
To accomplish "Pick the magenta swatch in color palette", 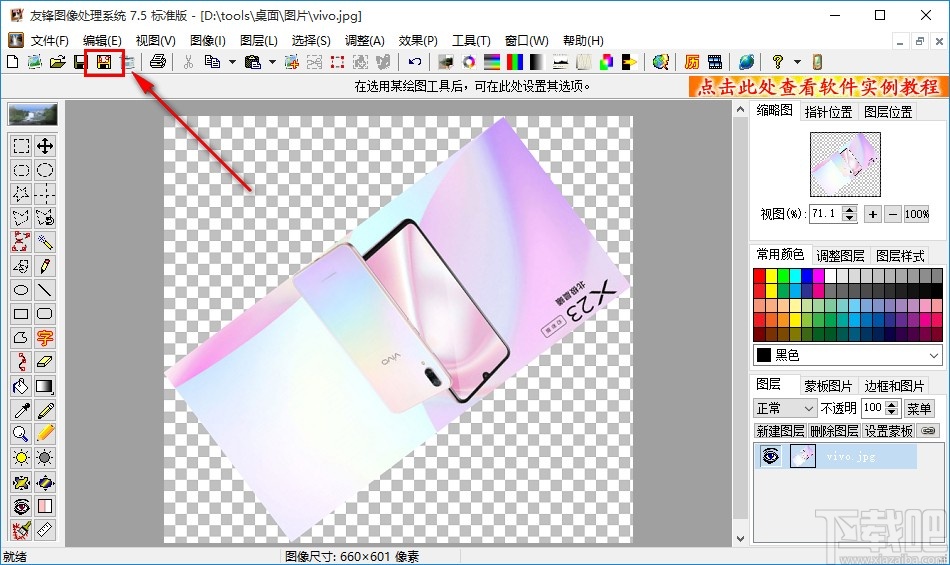I will tap(819, 276).
